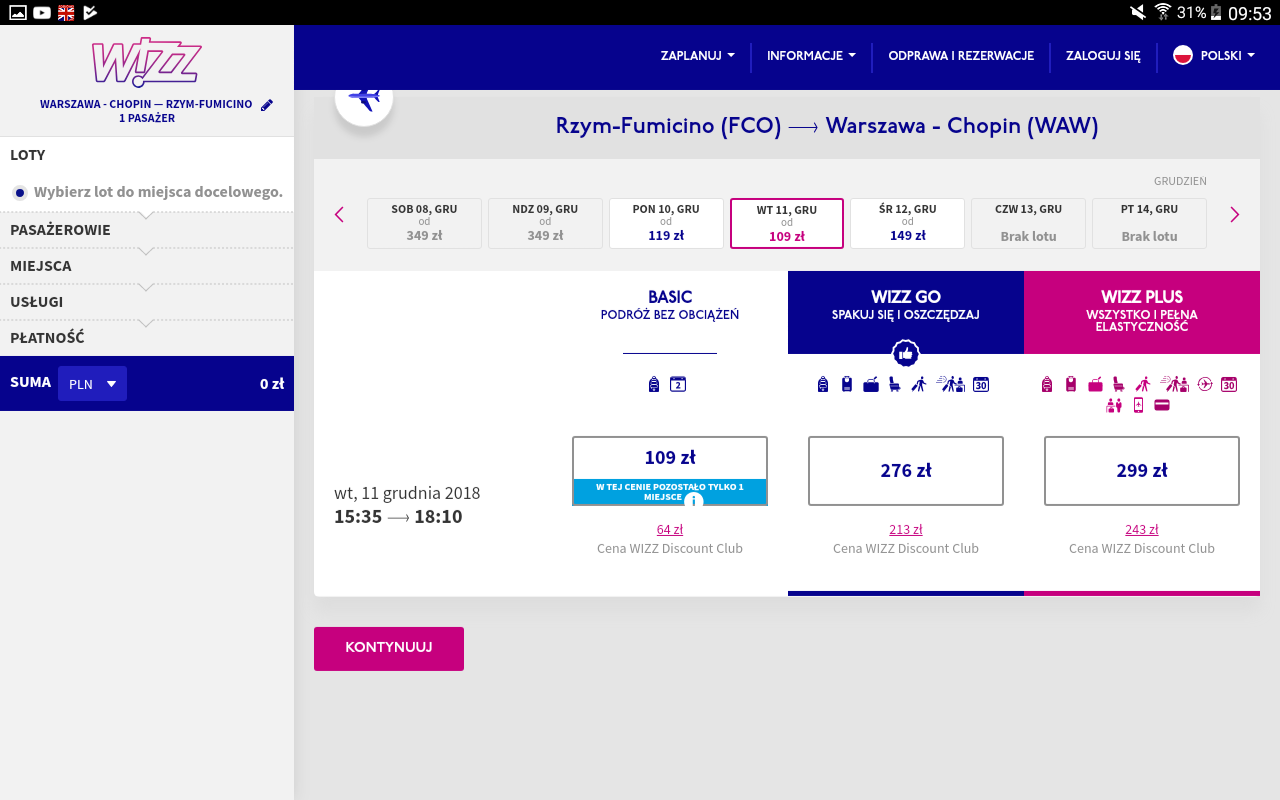Select the radio button beside 'Wybierz lot'
This screenshot has height=800, width=1280.
click(x=19, y=192)
